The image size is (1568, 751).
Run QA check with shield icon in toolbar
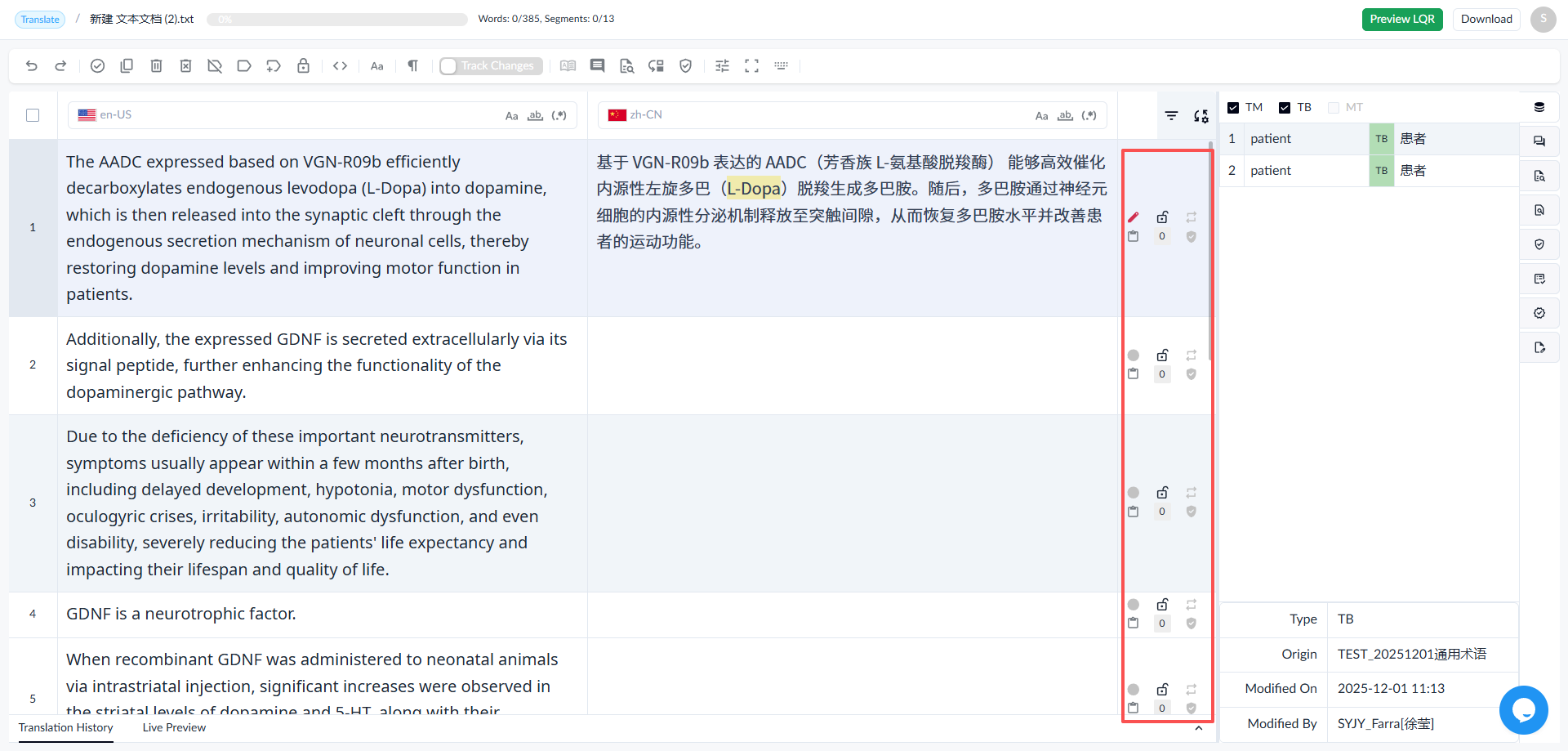[x=686, y=66]
